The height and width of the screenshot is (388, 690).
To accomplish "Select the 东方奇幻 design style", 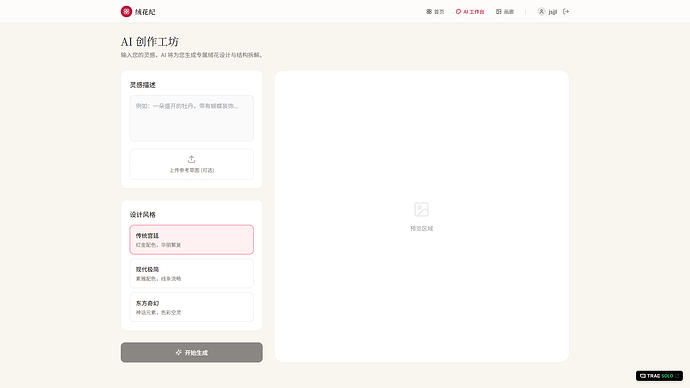I will click(191, 307).
